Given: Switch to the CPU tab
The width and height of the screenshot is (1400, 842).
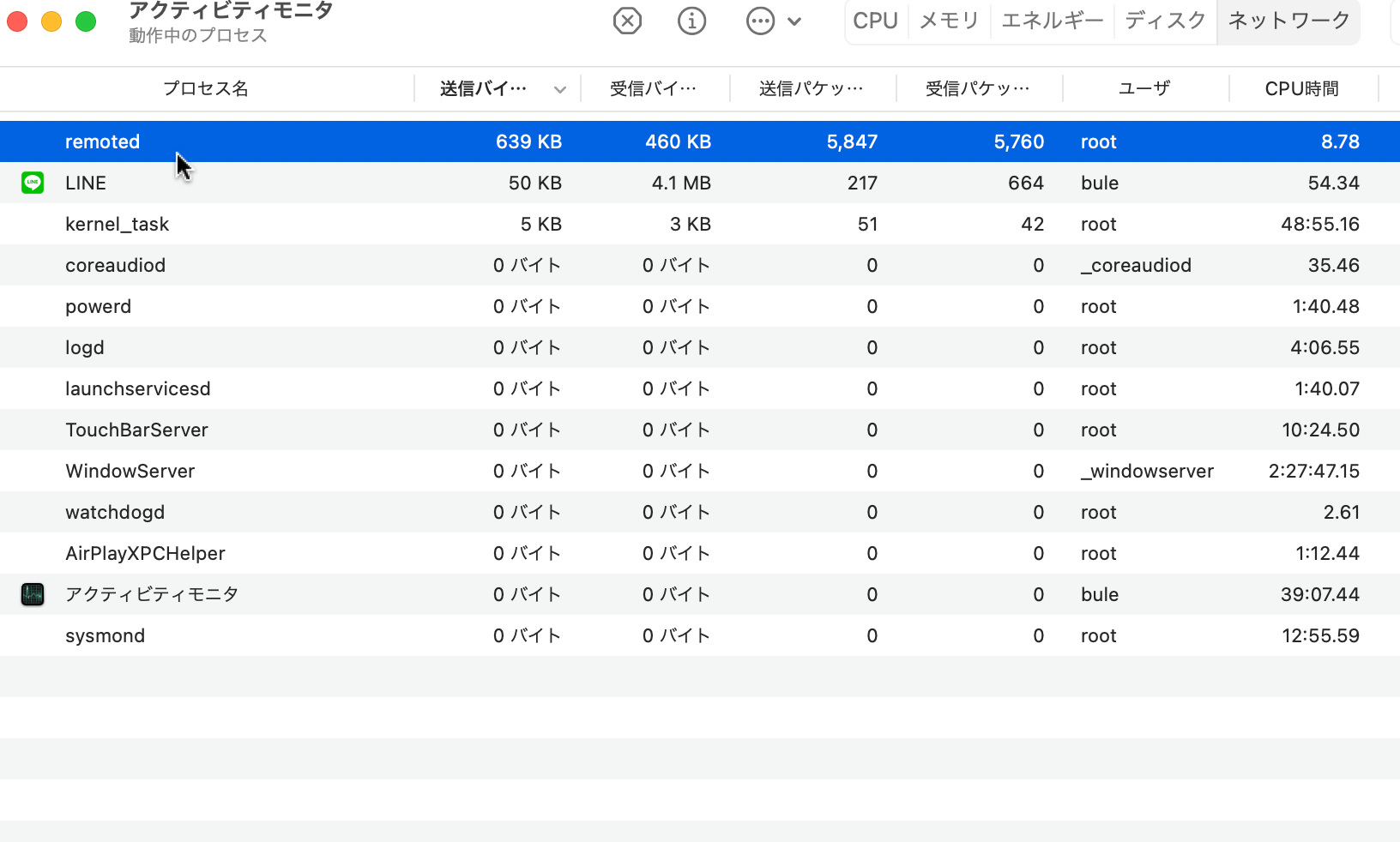Looking at the screenshot, I should coord(875,21).
